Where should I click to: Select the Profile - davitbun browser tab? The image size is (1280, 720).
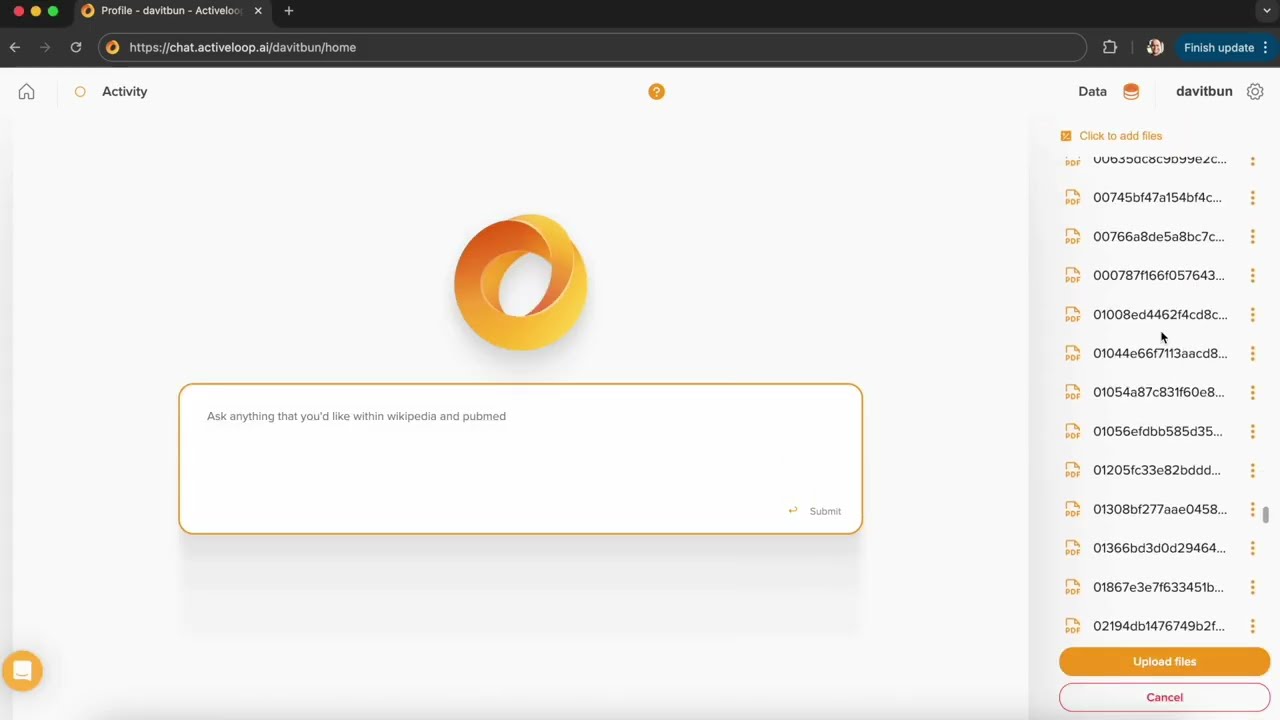170,10
